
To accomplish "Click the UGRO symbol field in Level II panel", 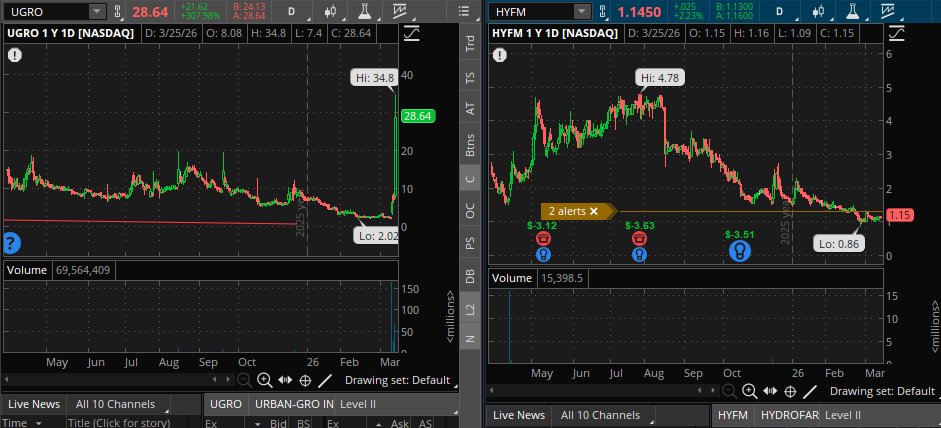I will click(x=226, y=404).
